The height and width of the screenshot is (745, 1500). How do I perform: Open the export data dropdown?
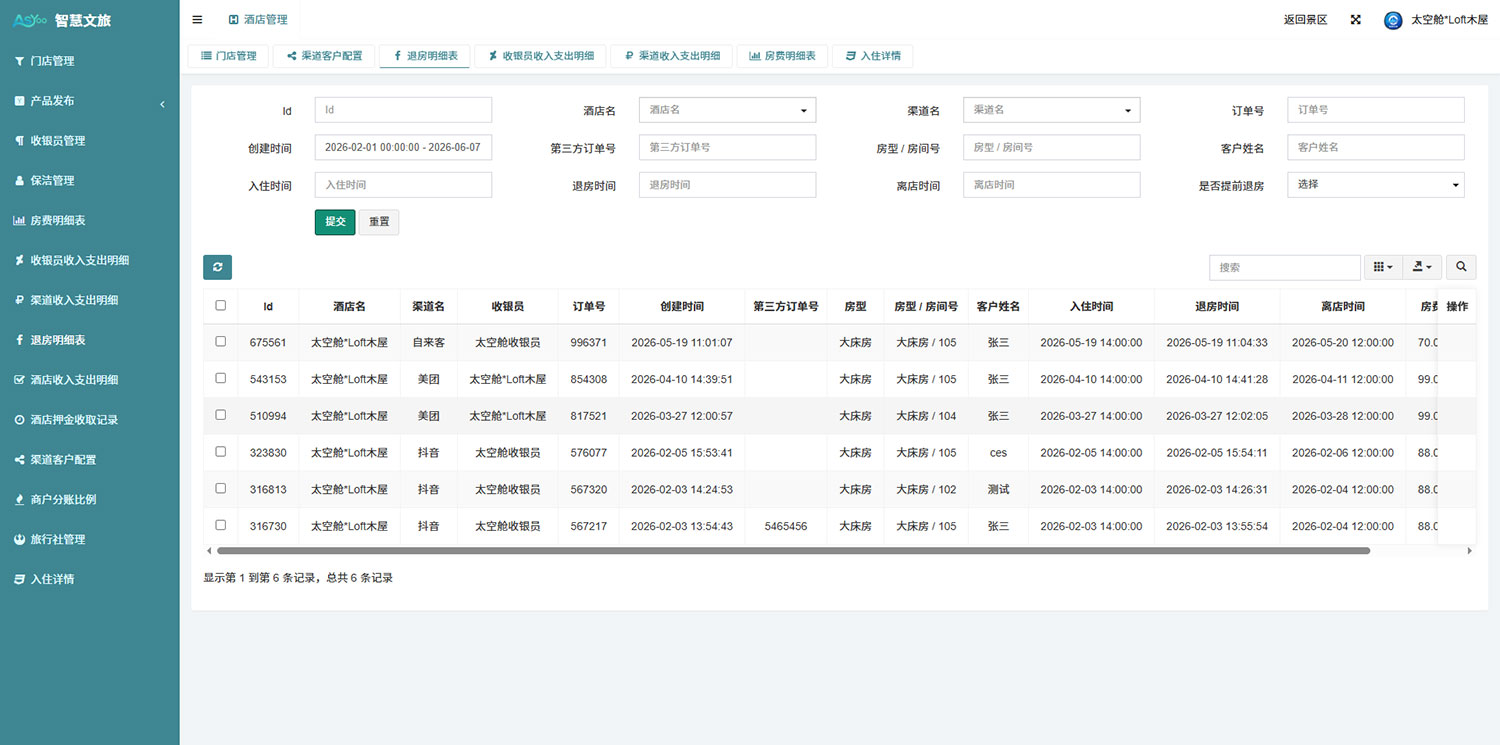tap(1423, 267)
